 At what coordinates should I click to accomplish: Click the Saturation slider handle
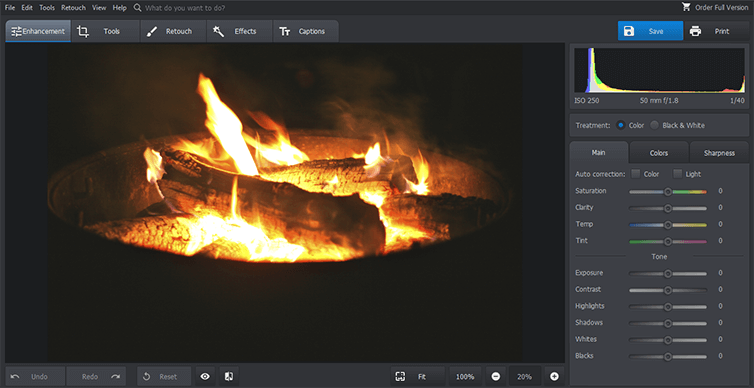668,191
